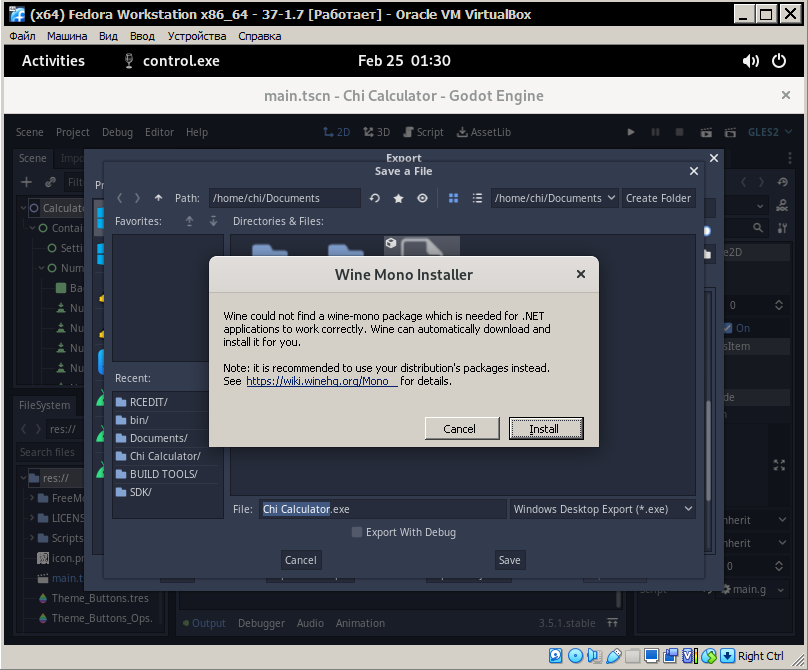Screen dimensions: 808x670
Task: Click Save in Save a File dialog
Action: [x=510, y=560]
